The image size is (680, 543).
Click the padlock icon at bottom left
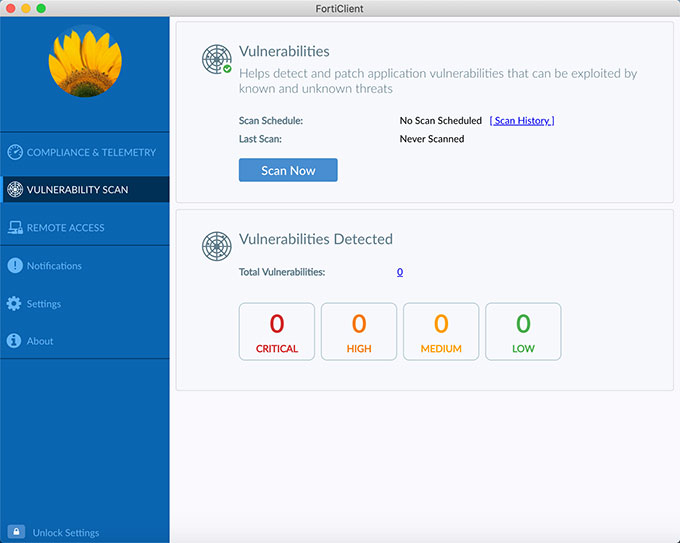16,532
